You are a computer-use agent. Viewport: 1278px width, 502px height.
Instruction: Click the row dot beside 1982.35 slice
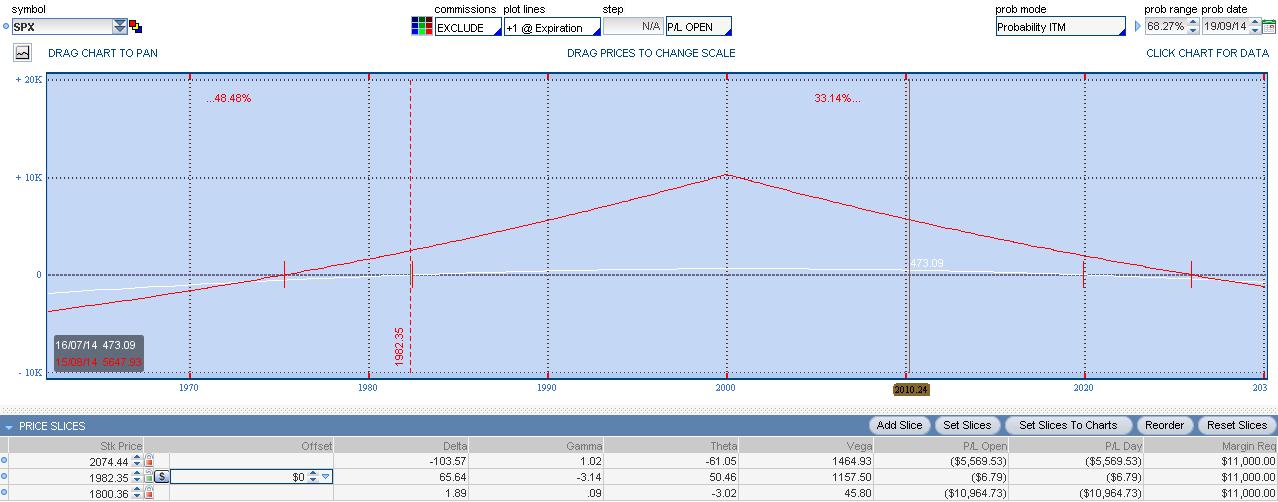pyautogui.click(x=4, y=477)
